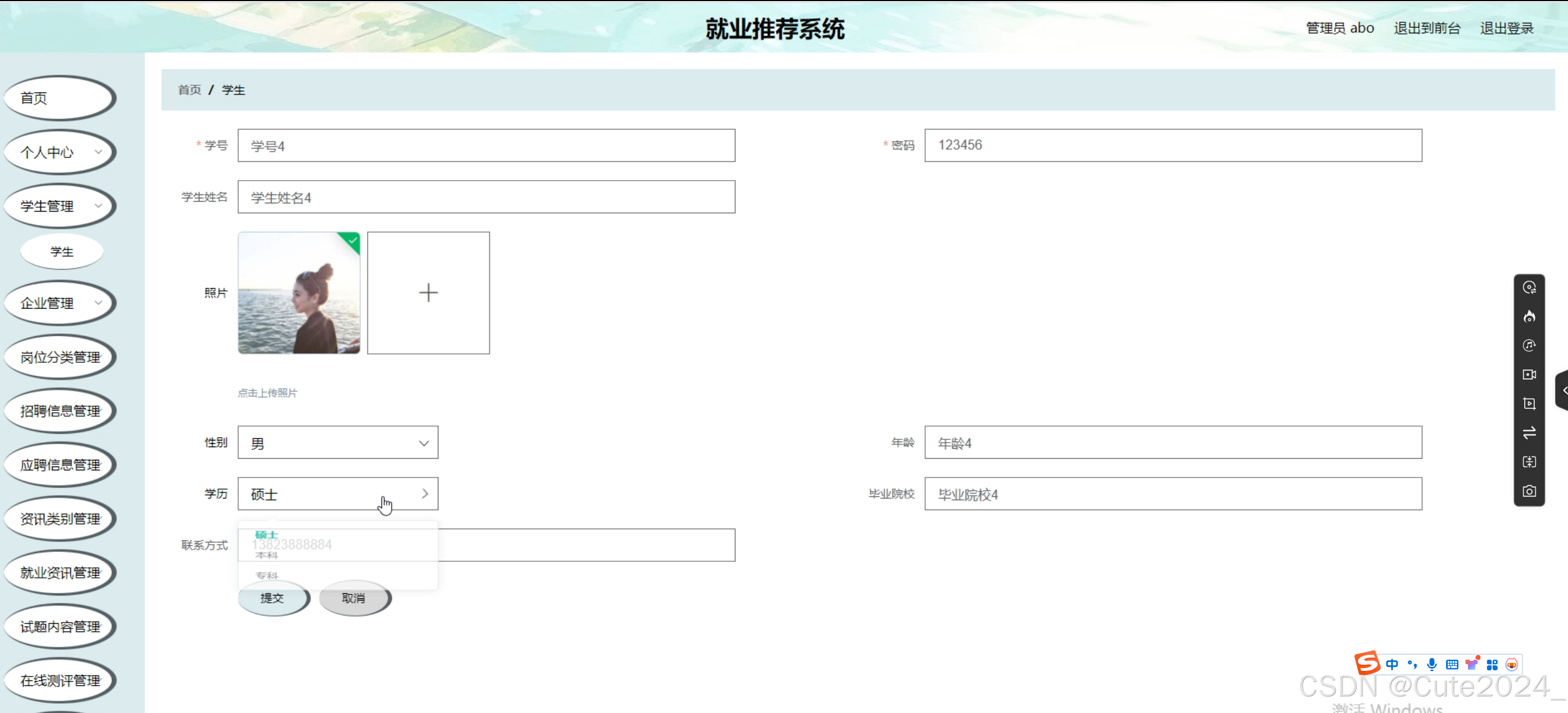Open the 性别 dropdown

[x=338, y=443]
